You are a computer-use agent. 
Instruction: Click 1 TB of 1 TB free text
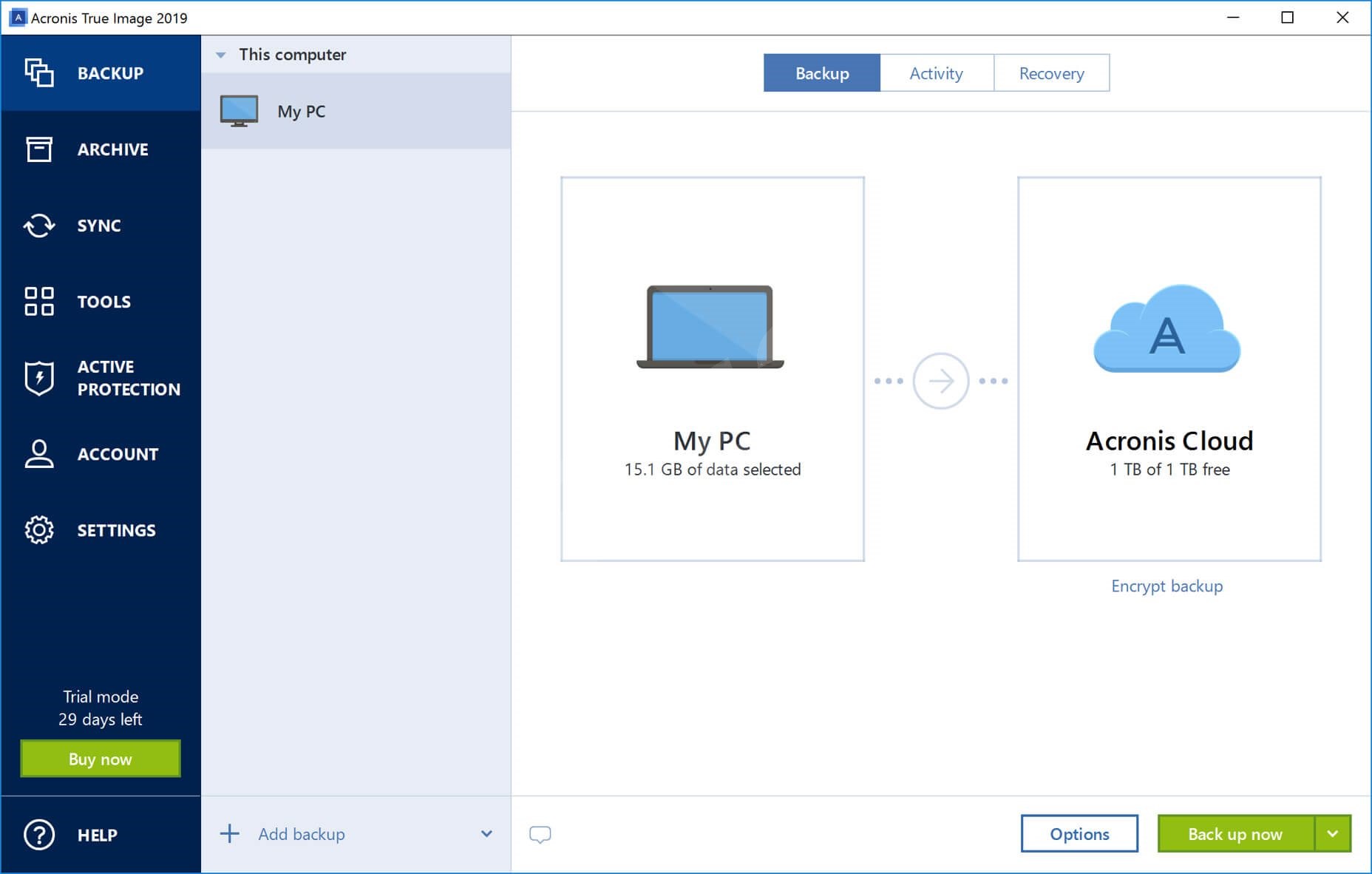1169,470
